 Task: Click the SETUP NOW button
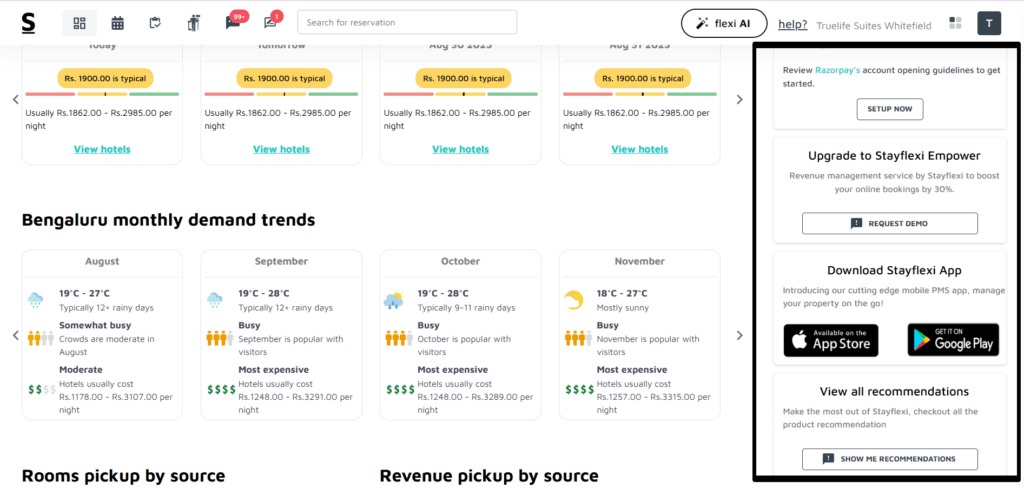(889, 109)
